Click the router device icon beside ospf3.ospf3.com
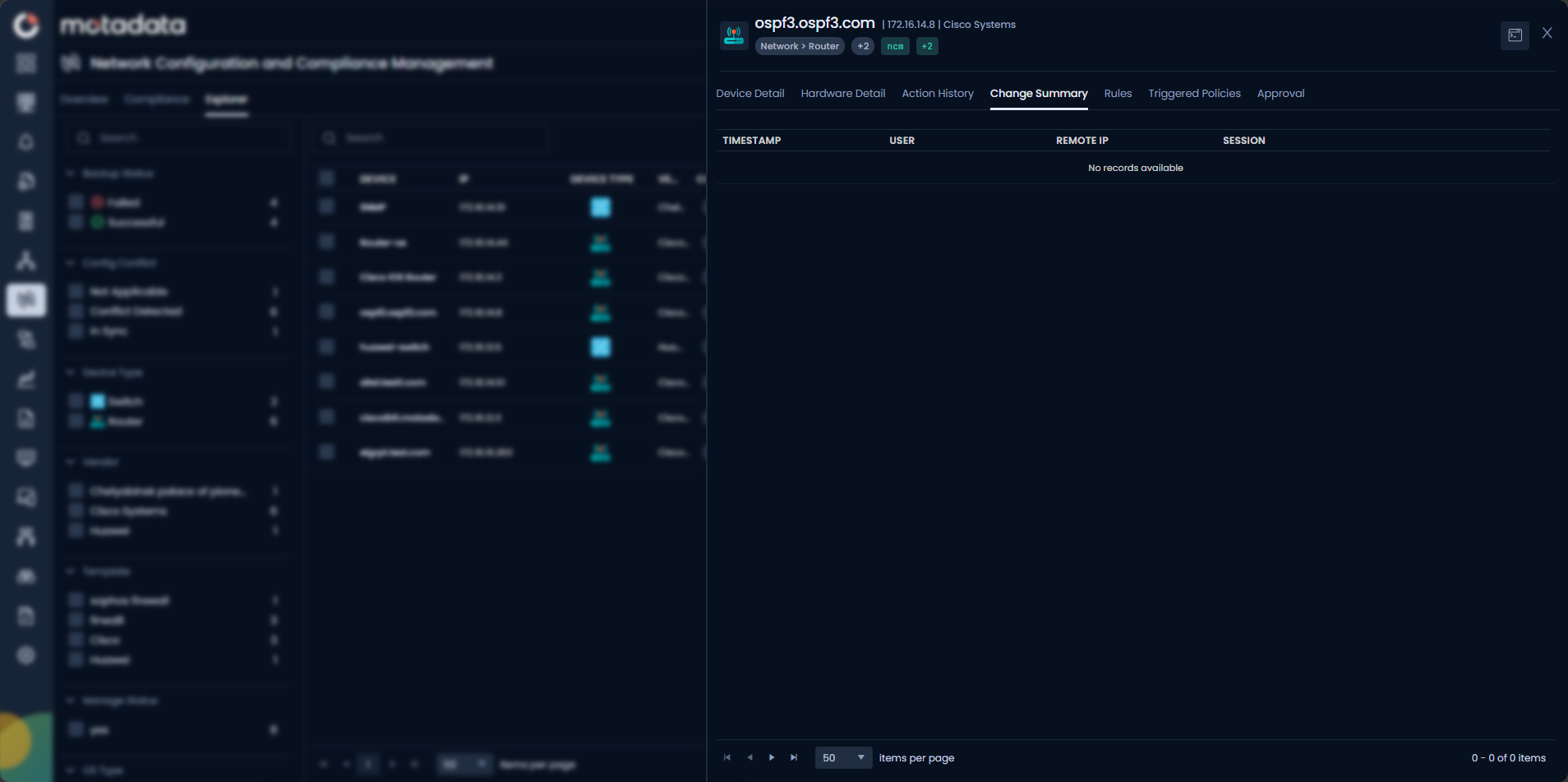The width and height of the screenshot is (1568, 782). point(734,35)
